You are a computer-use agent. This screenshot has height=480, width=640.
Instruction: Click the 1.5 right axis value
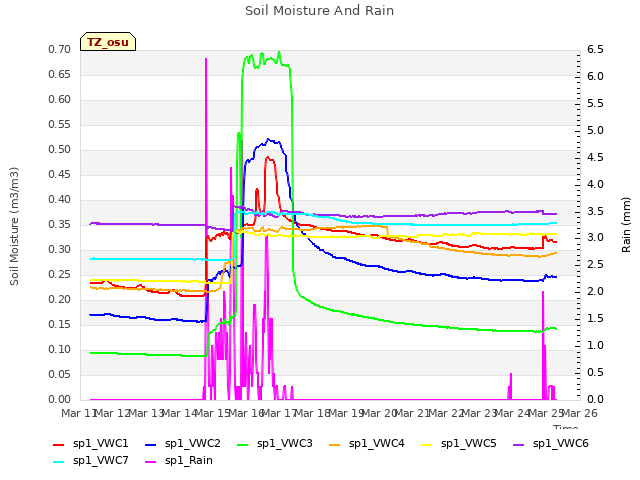point(595,318)
